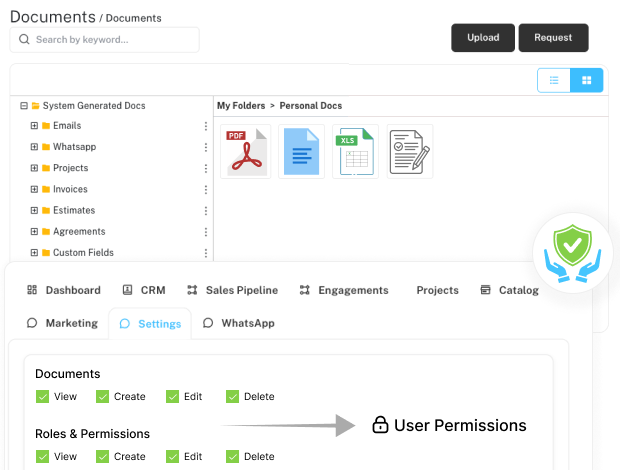
Task: Click Documents breadcrumb link in header
Action: [x=134, y=18]
